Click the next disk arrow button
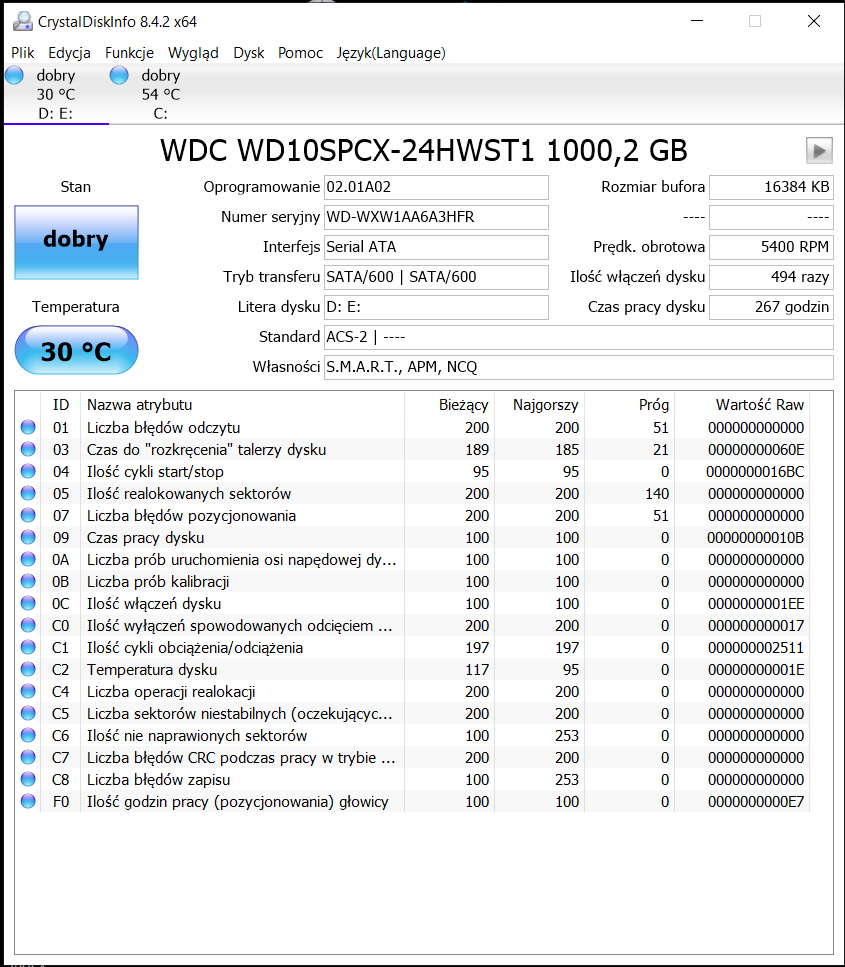The width and height of the screenshot is (845, 967). [x=819, y=150]
